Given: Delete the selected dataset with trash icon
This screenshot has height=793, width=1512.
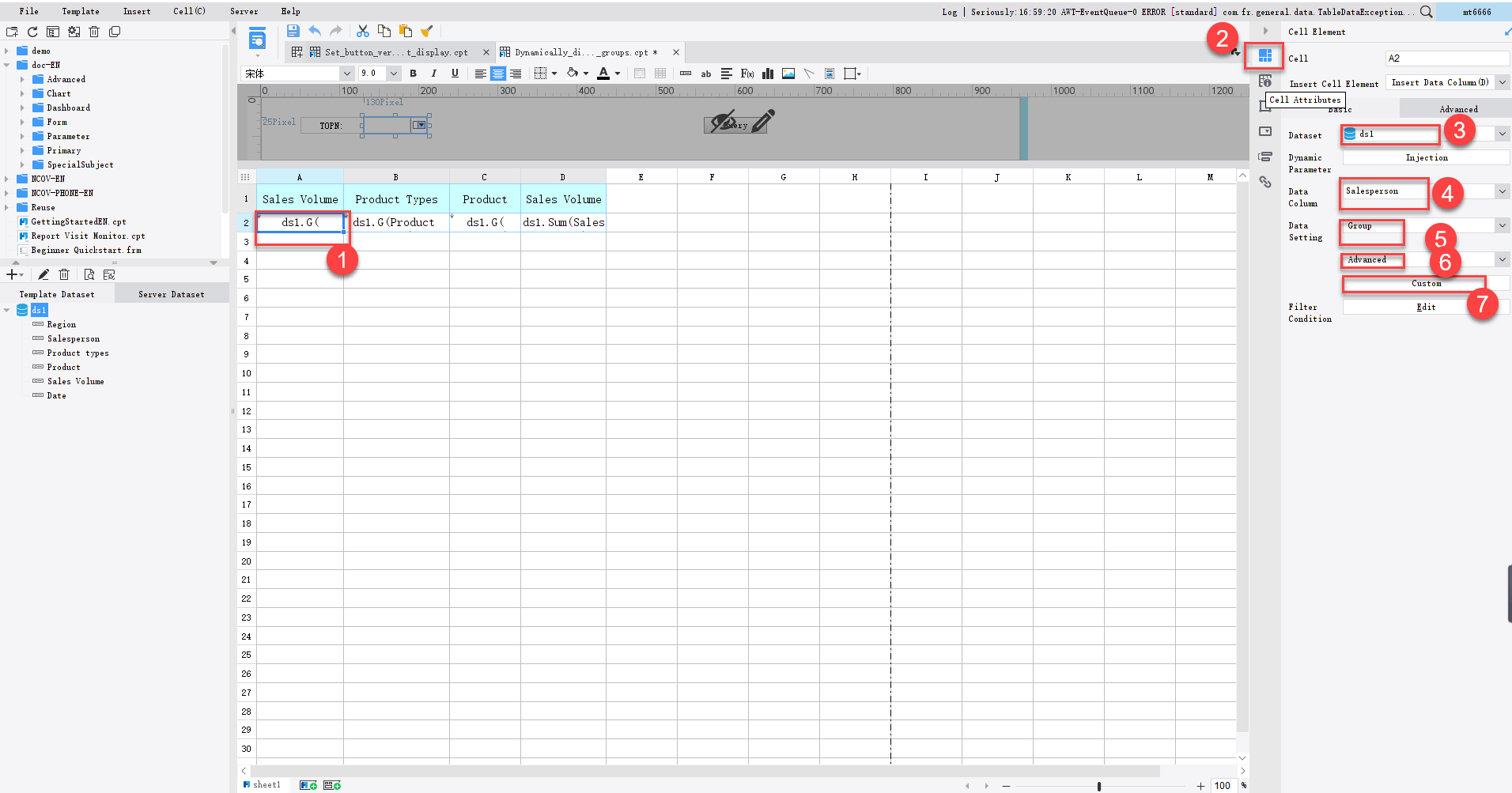Looking at the screenshot, I should pyautogui.click(x=64, y=274).
